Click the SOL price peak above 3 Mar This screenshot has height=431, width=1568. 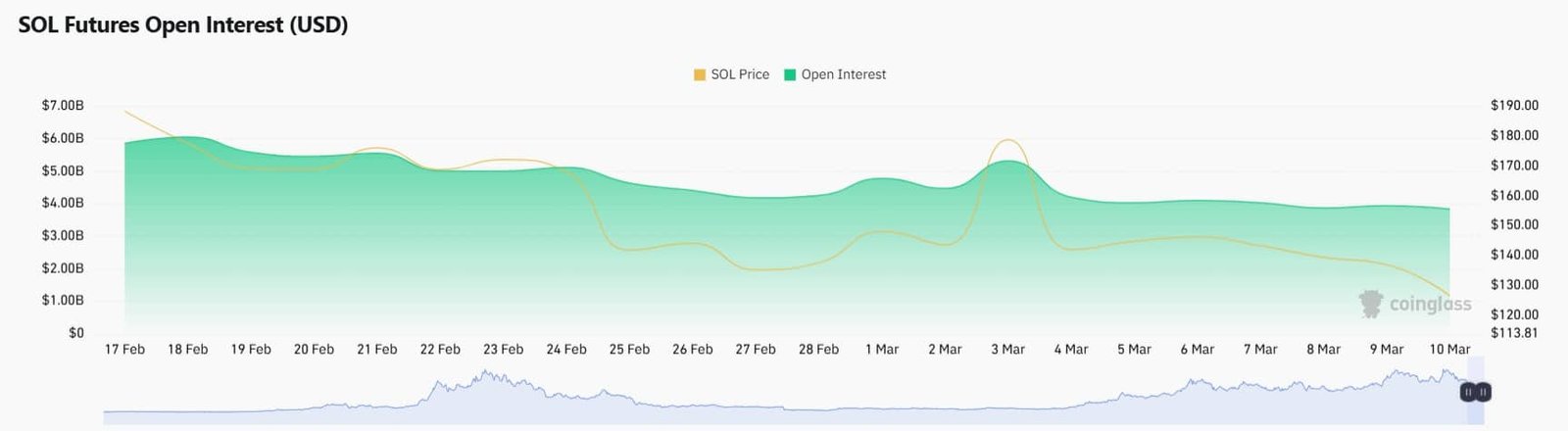(1007, 141)
